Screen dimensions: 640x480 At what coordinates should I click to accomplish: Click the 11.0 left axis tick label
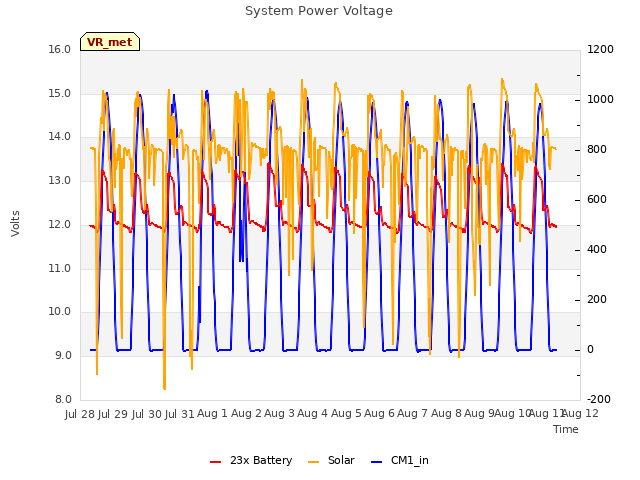[60, 269]
